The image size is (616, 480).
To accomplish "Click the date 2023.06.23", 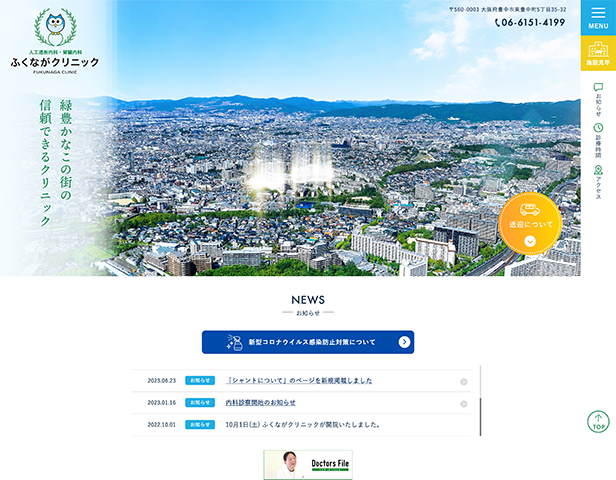I will (x=161, y=381).
